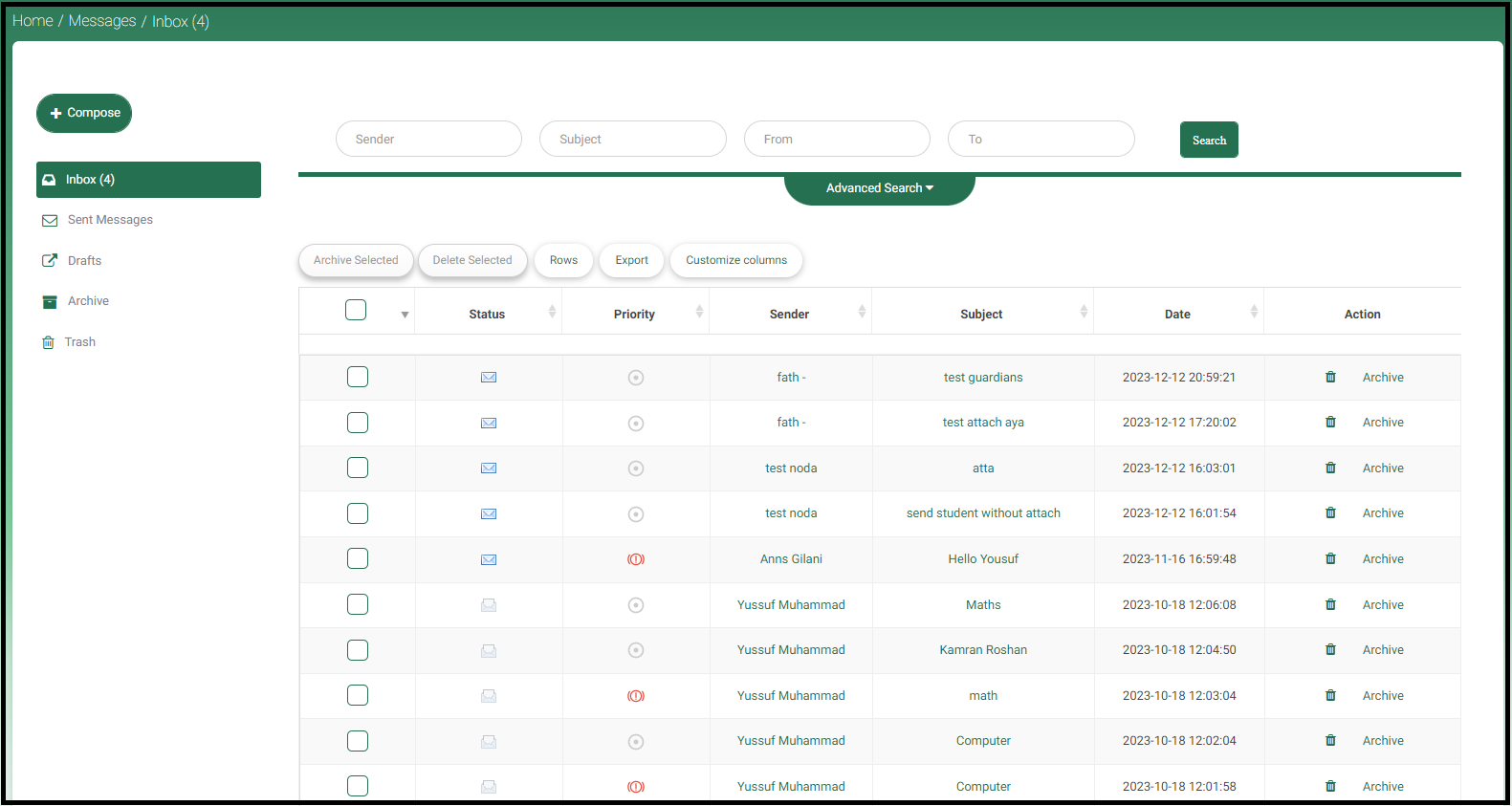Click unread envelope icon for 'test attach aya'
This screenshot has height=806, width=1512.
(489, 423)
